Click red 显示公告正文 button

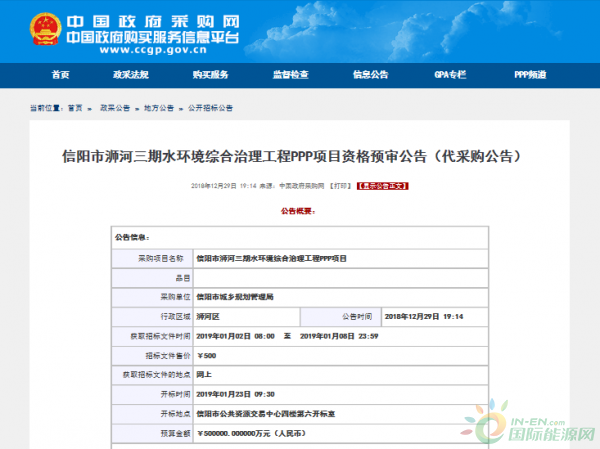(383, 186)
